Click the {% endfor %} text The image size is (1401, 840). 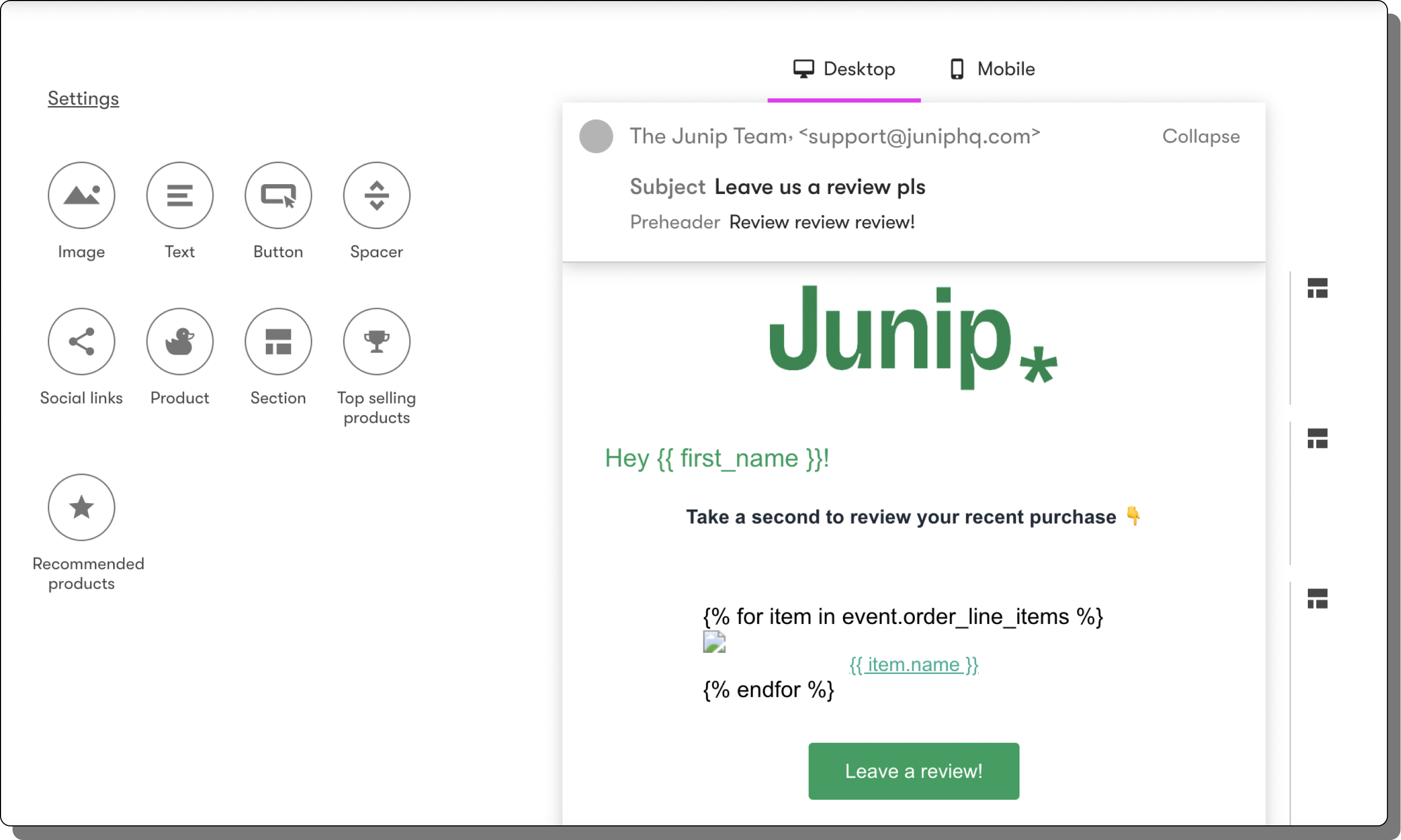click(768, 689)
